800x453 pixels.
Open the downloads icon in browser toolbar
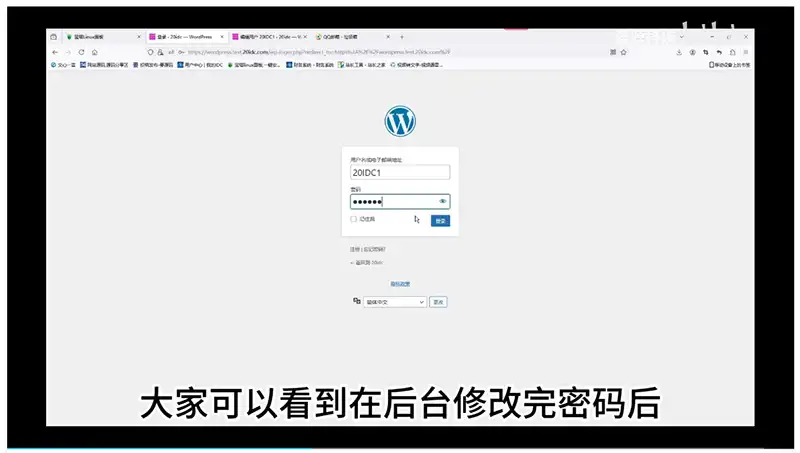coord(679,52)
